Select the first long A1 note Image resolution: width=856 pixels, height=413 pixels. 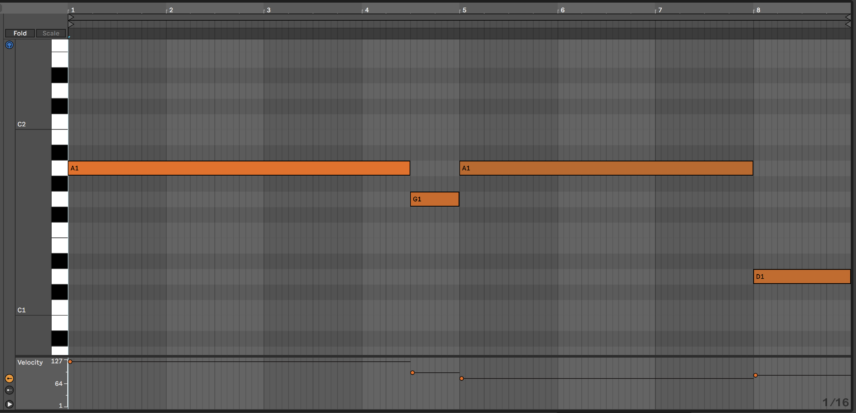pyautogui.click(x=239, y=168)
